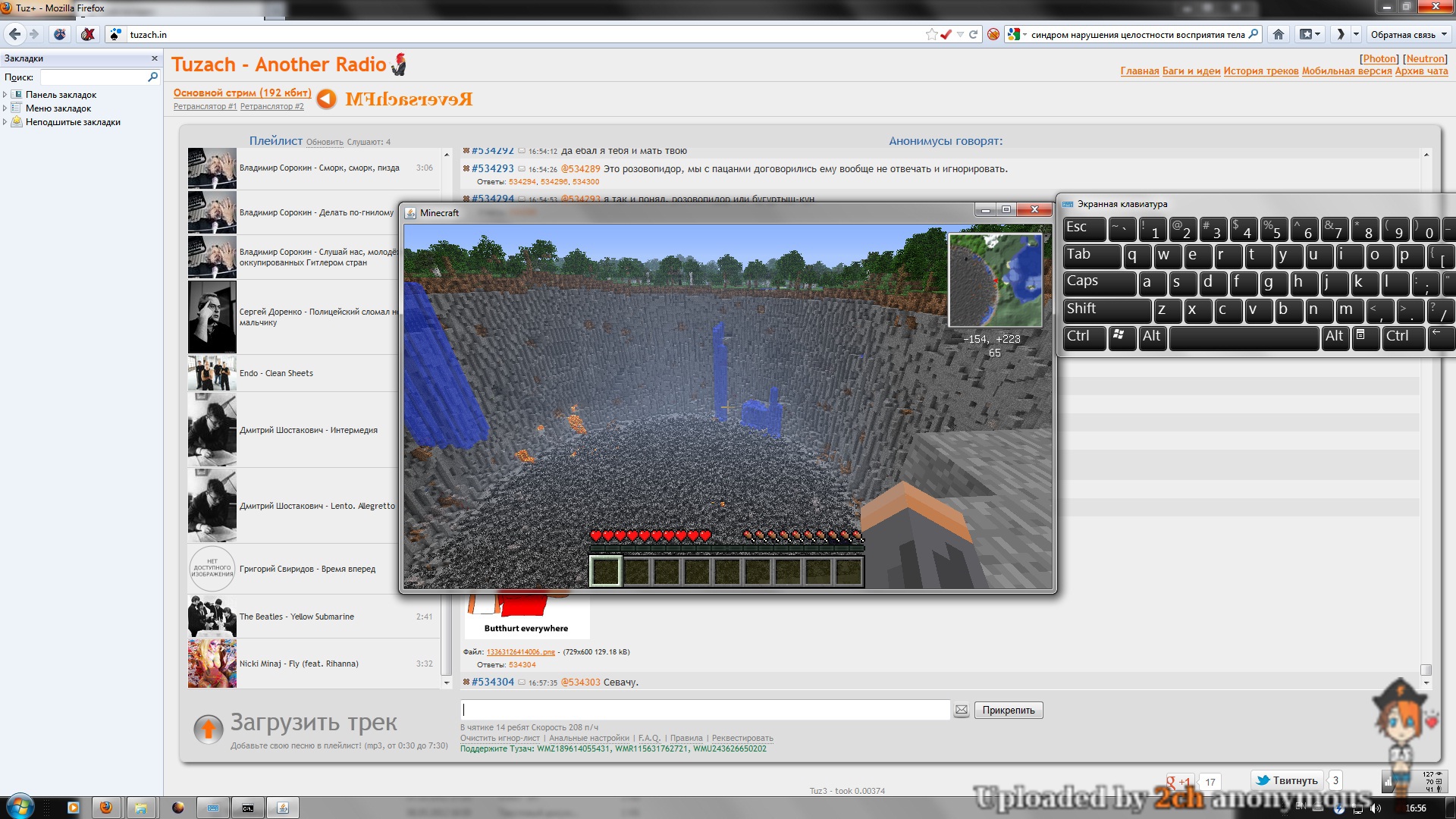
Task: Open Архив чата link
Action: point(1421,71)
